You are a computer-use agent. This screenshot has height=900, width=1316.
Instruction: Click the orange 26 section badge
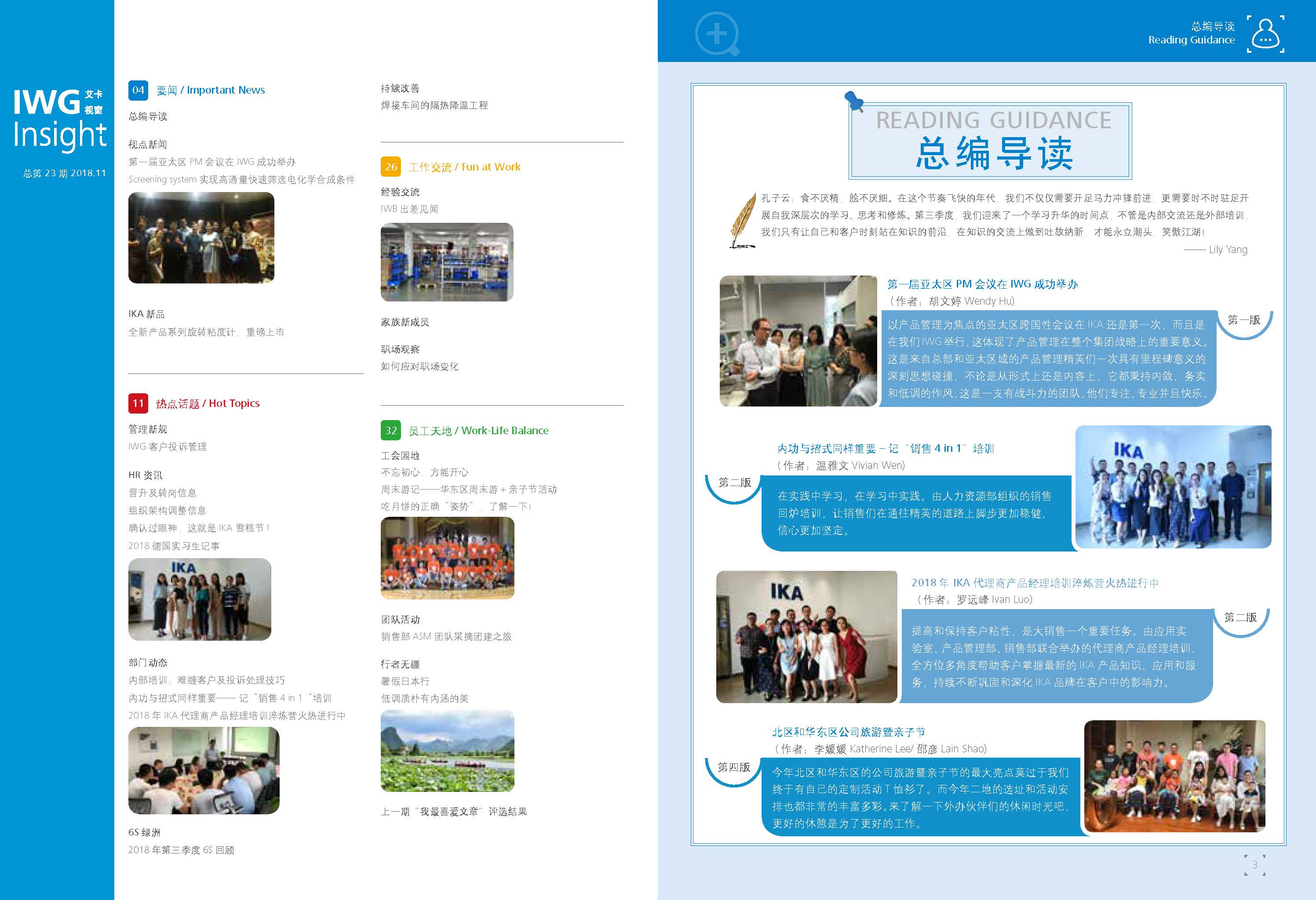[391, 167]
